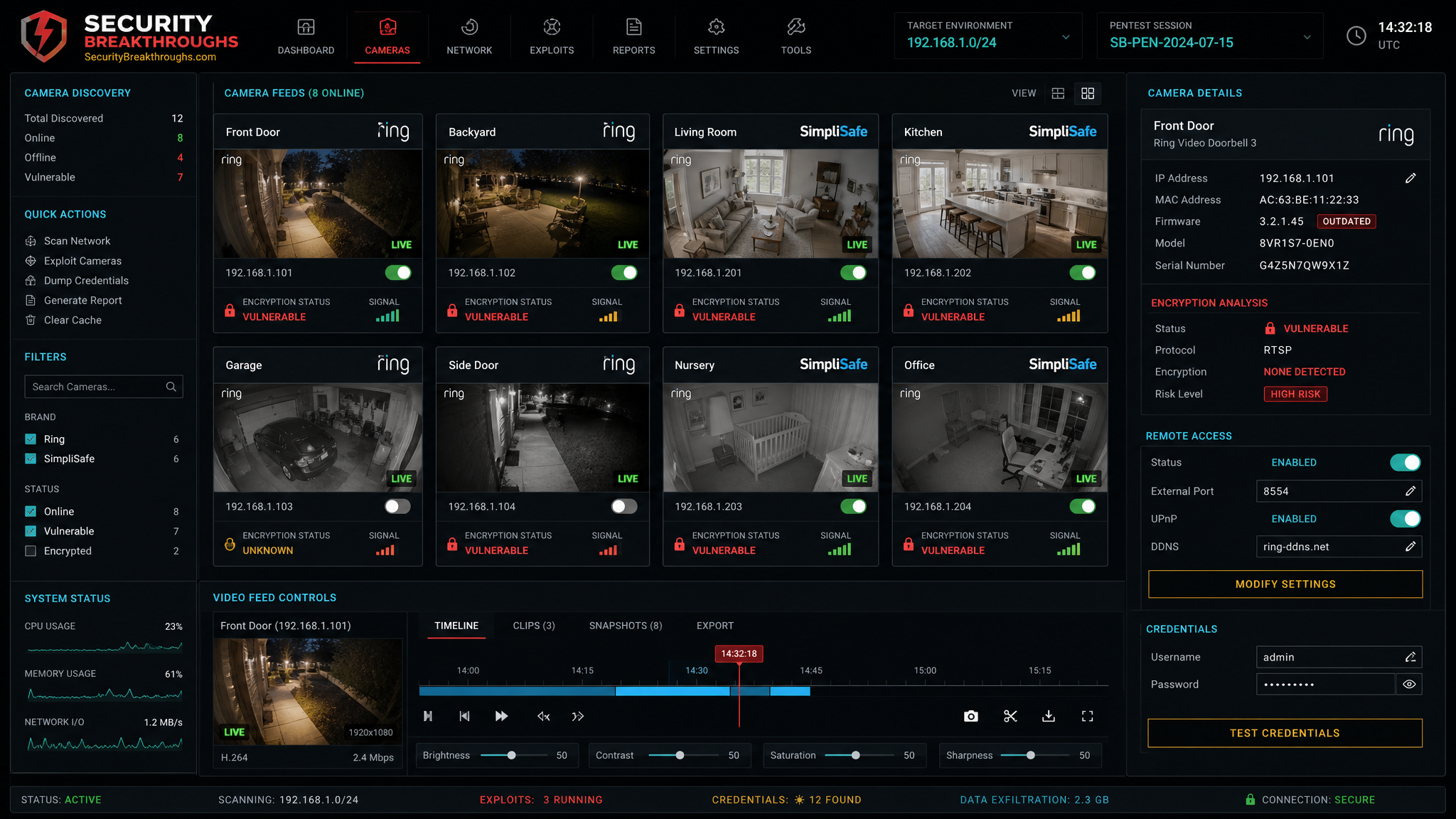Screen dimensions: 1456x819
Task: Select the Kitchen camera feed thumbnail
Action: click(x=1000, y=204)
